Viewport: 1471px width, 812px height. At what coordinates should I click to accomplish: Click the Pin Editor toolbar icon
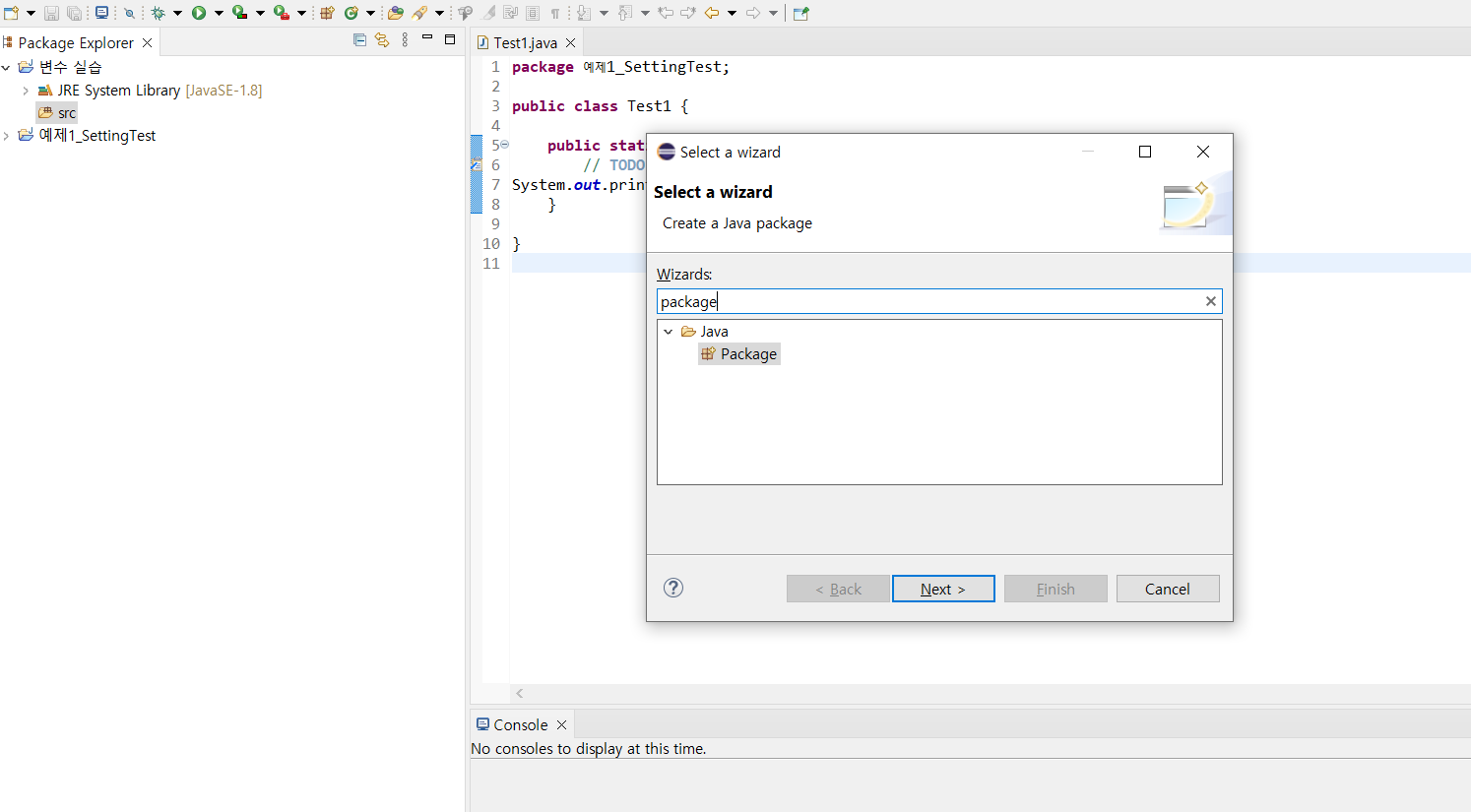(x=800, y=13)
